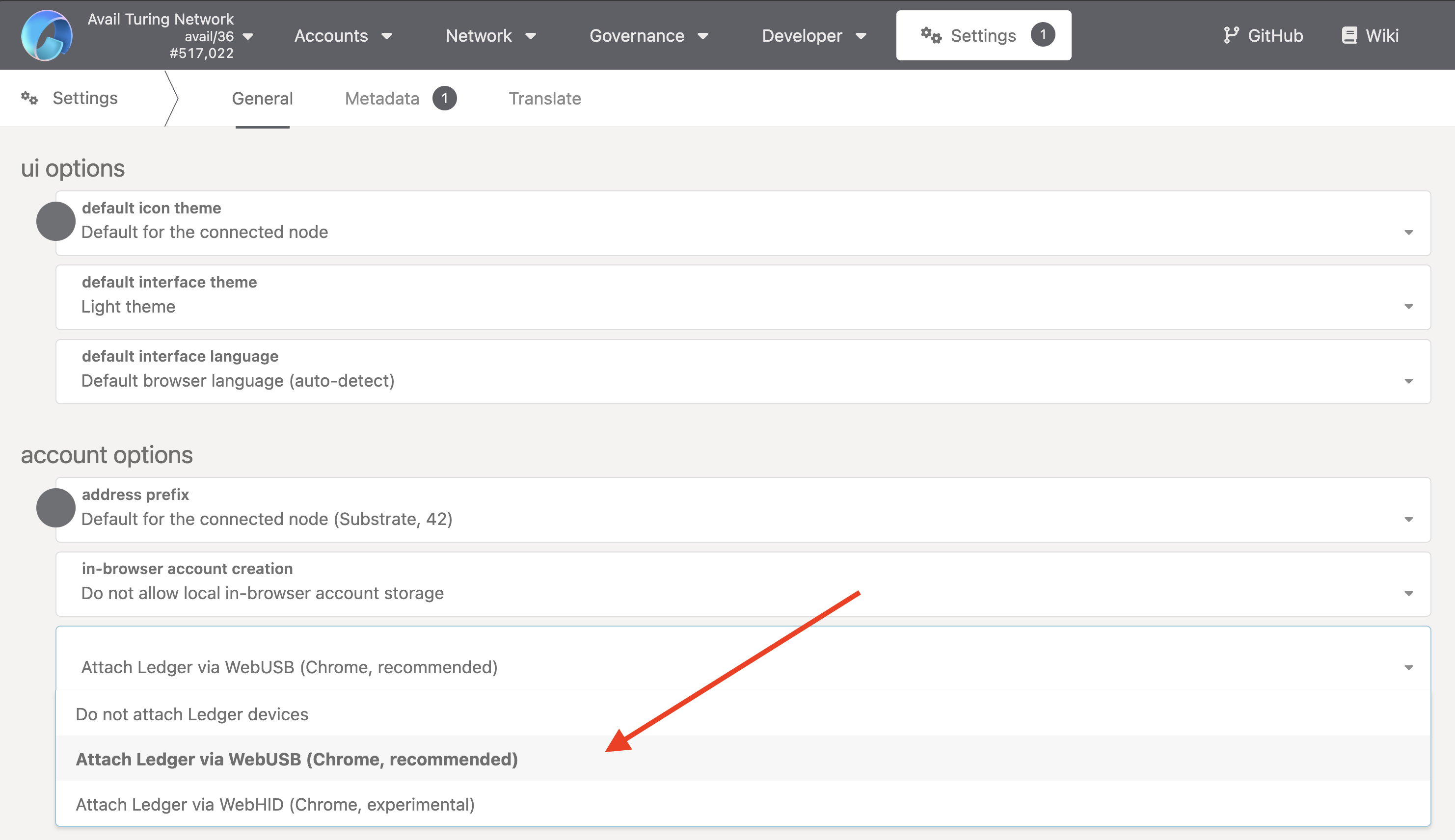This screenshot has width=1455, height=840.
Task: Click the Avail network logo icon
Action: click(46, 35)
